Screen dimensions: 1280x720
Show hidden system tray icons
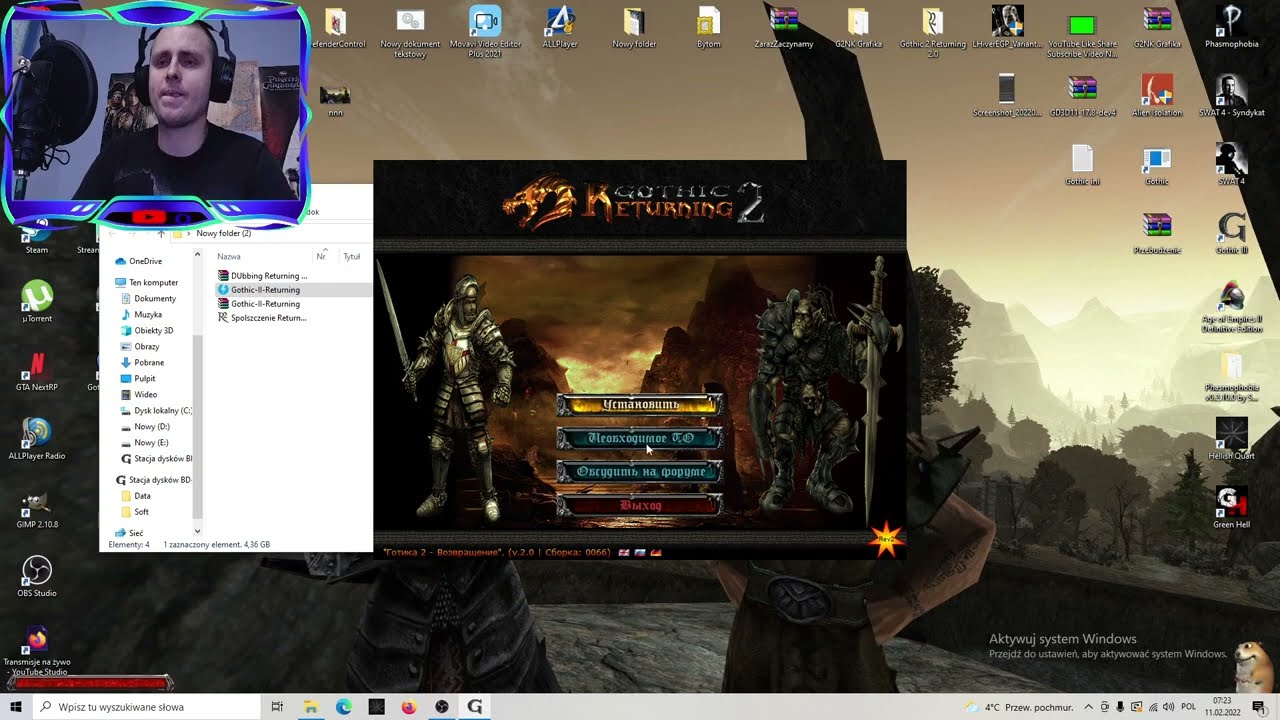pyautogui.click(x=1089, y=707)
